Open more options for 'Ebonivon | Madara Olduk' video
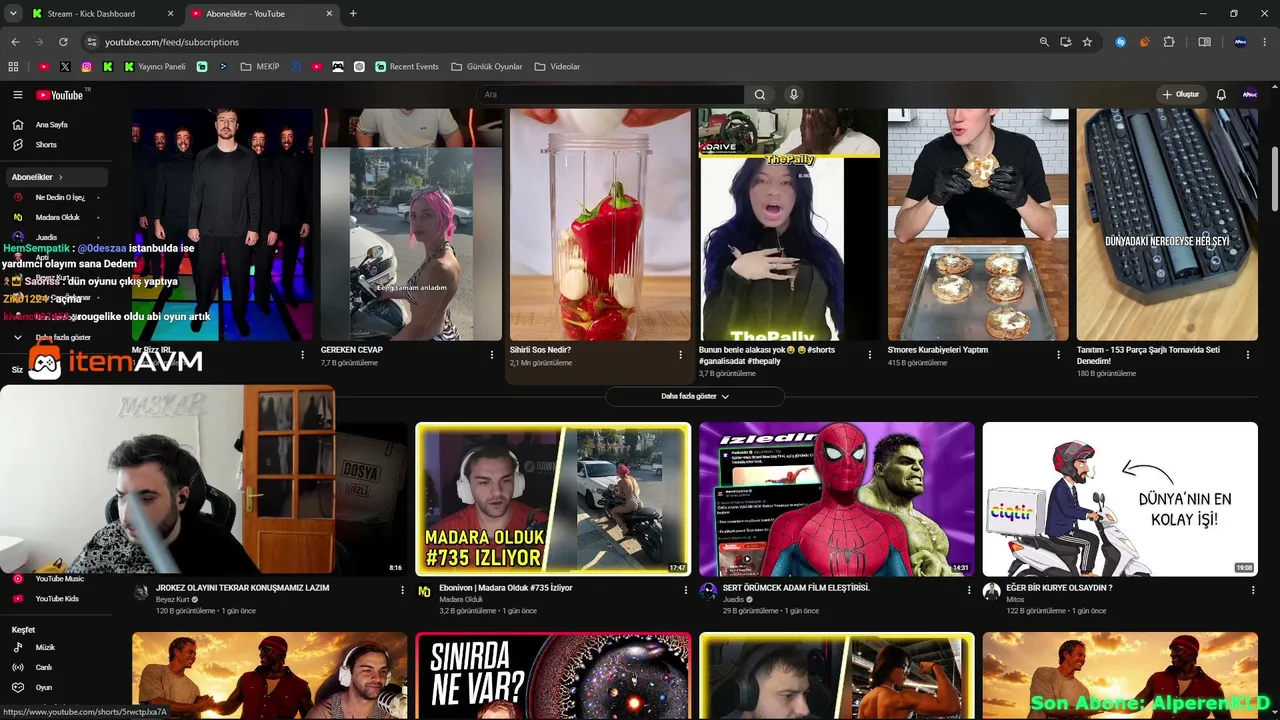 [x=686, y=590]
